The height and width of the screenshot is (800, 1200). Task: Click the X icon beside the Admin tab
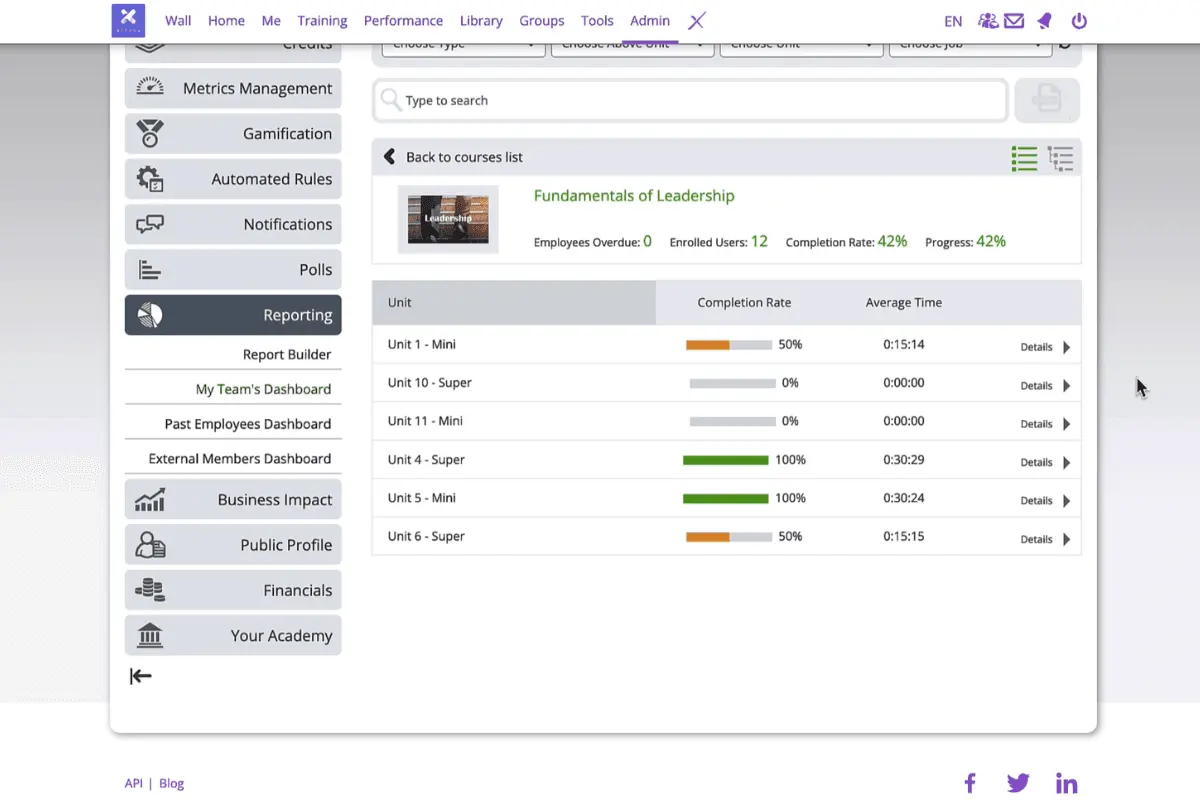click(697, 20)
